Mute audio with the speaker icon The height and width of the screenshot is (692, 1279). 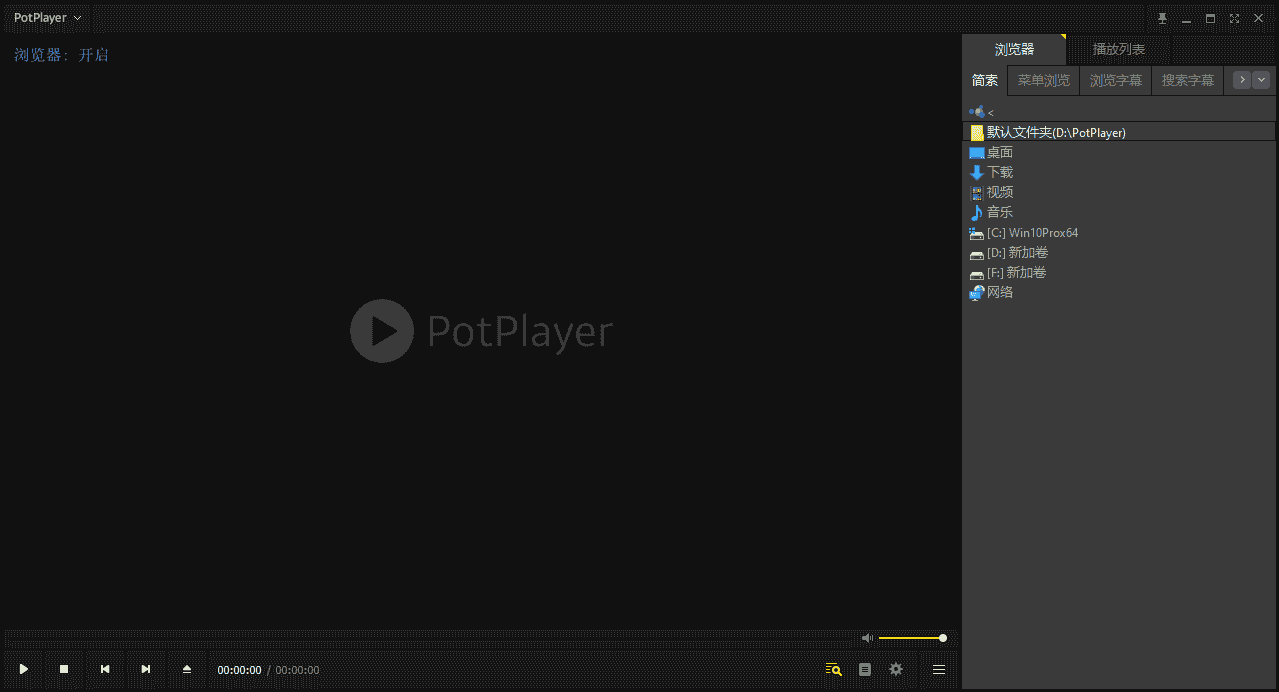click(x=867, y=638)
